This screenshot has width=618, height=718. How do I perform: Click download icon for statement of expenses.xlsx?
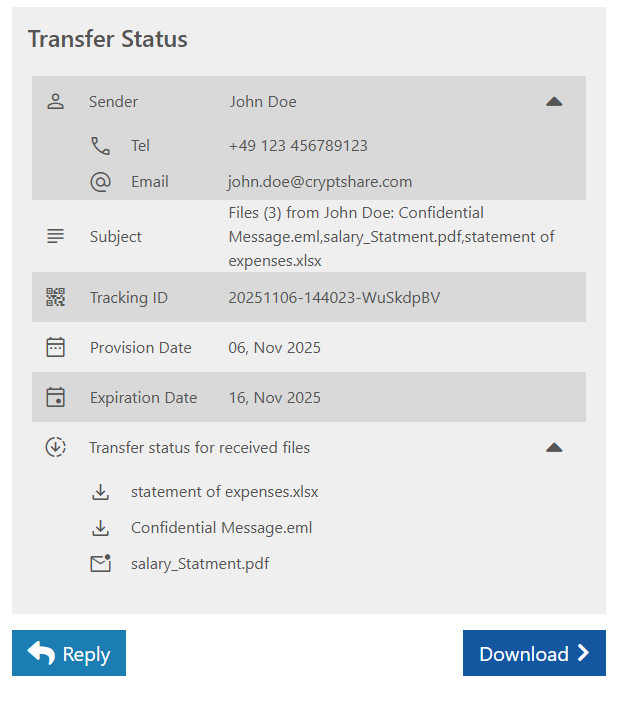(x=100, y=492)
